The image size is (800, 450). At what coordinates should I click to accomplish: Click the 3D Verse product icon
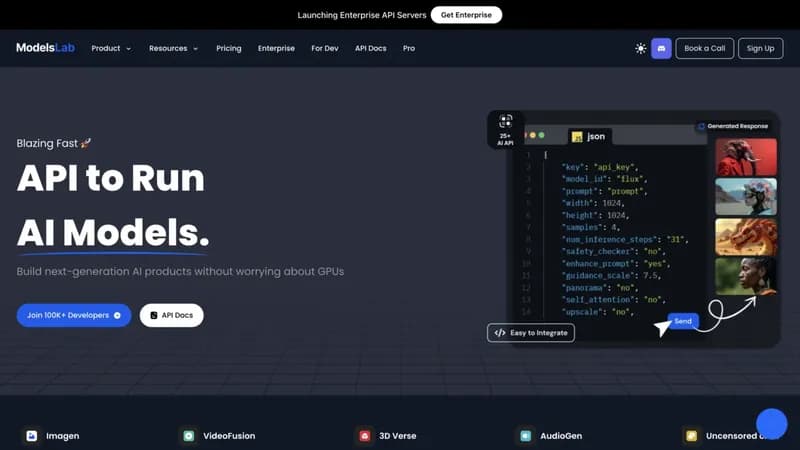(x=364, y=436)
